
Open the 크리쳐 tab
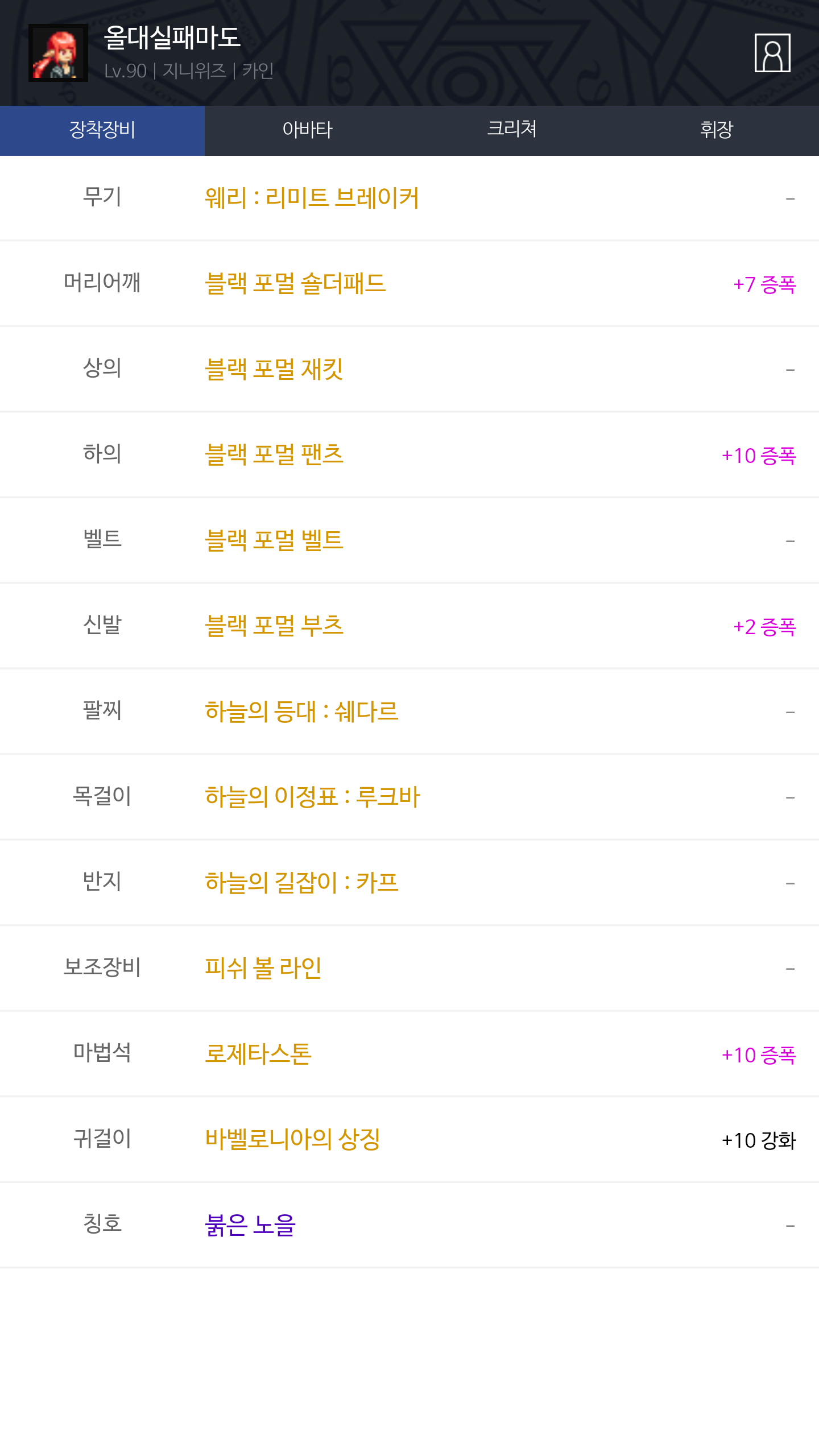point(512,130)
